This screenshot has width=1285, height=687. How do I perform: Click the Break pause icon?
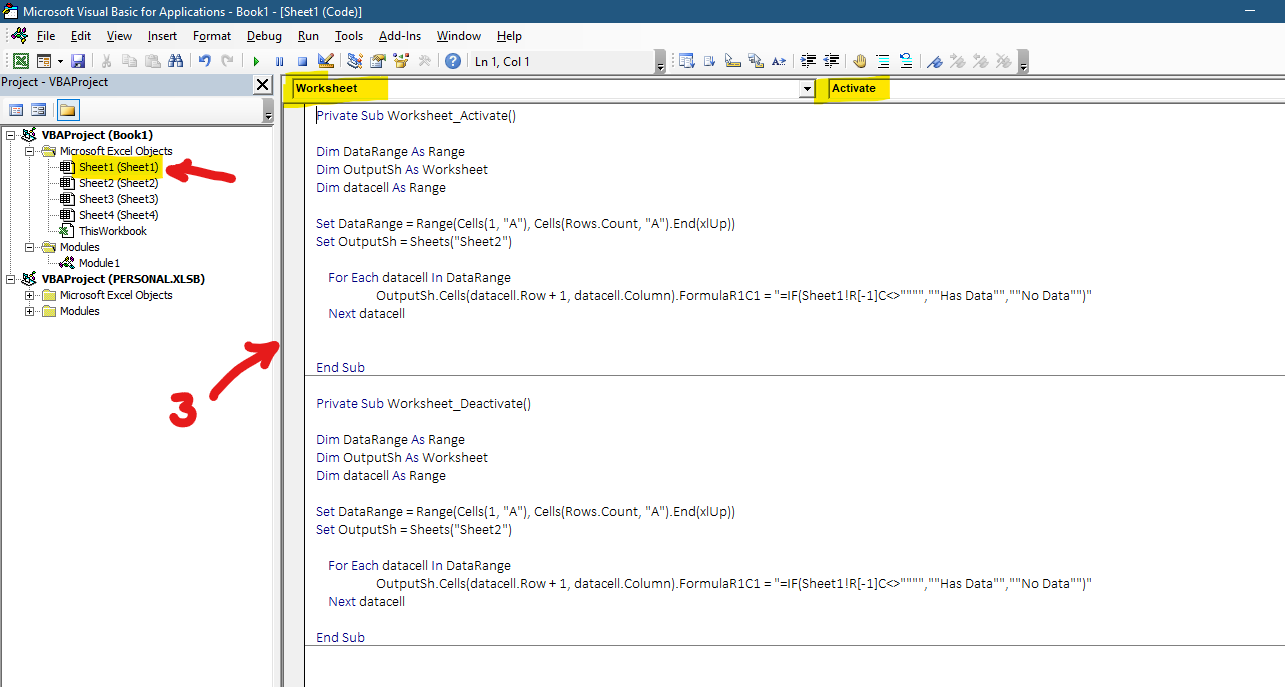point(279,61)
